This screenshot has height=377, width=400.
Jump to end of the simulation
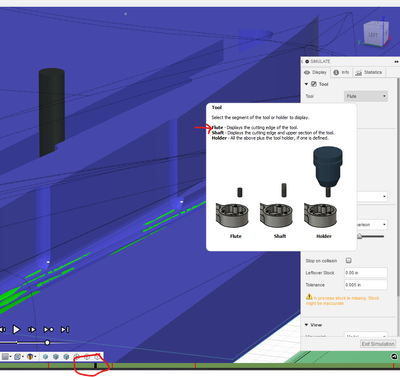(x=65, y=330)
